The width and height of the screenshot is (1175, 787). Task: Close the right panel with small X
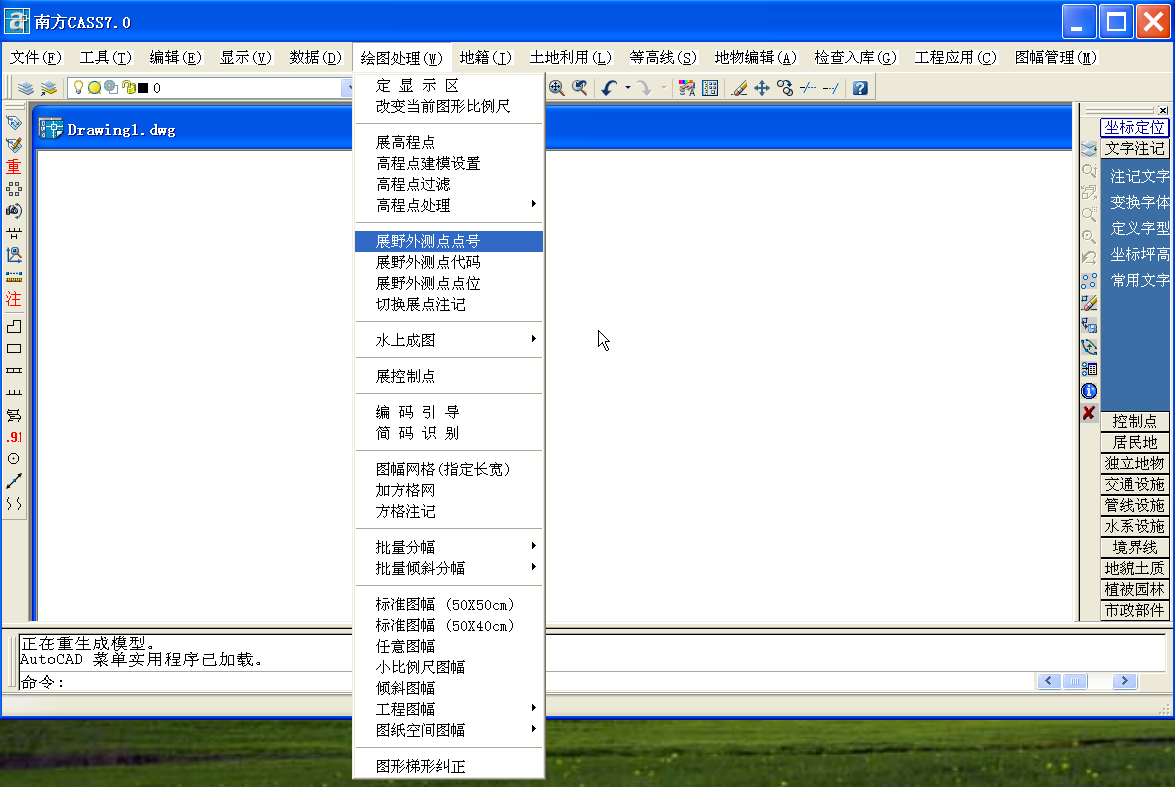(1163, 110)
